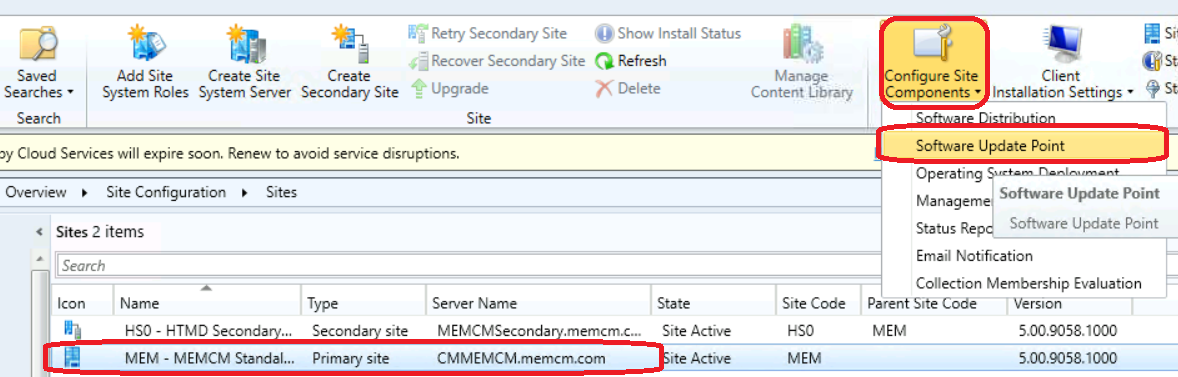Click the MEM primary site row icon
This screenshot has width=1178, height=377.
73,357
